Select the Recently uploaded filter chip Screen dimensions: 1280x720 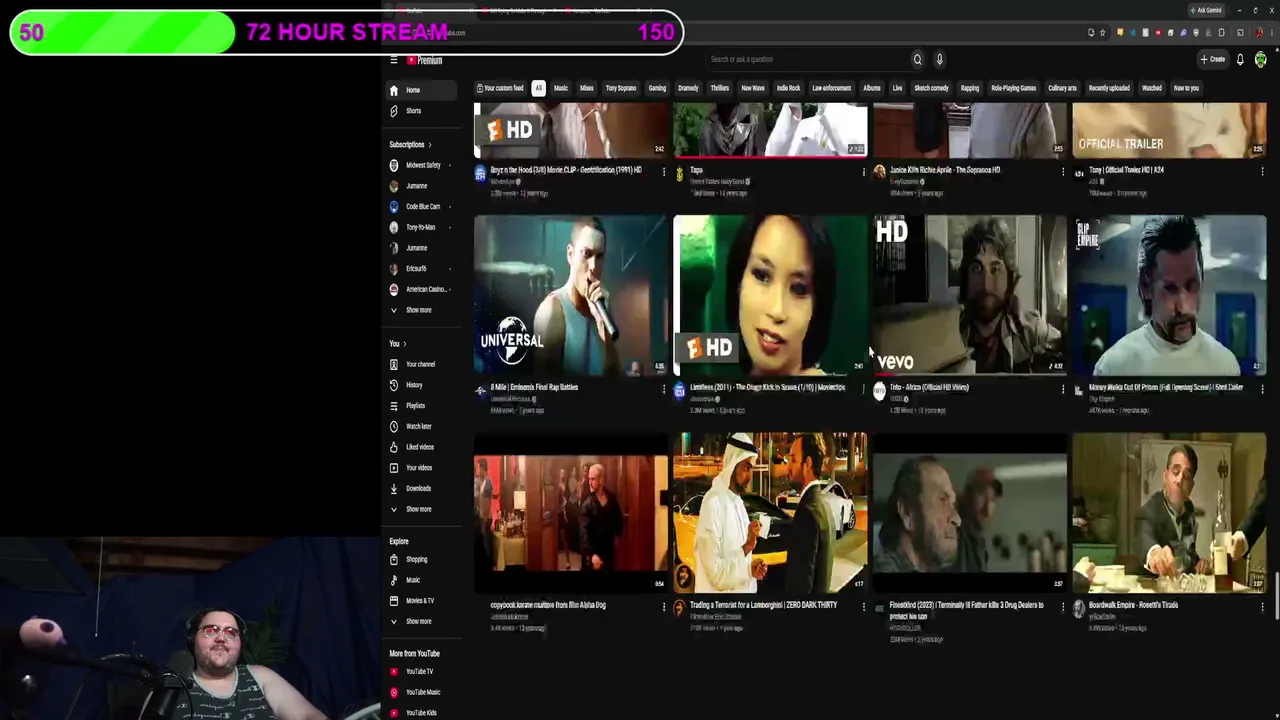[x=1109, y=88]
